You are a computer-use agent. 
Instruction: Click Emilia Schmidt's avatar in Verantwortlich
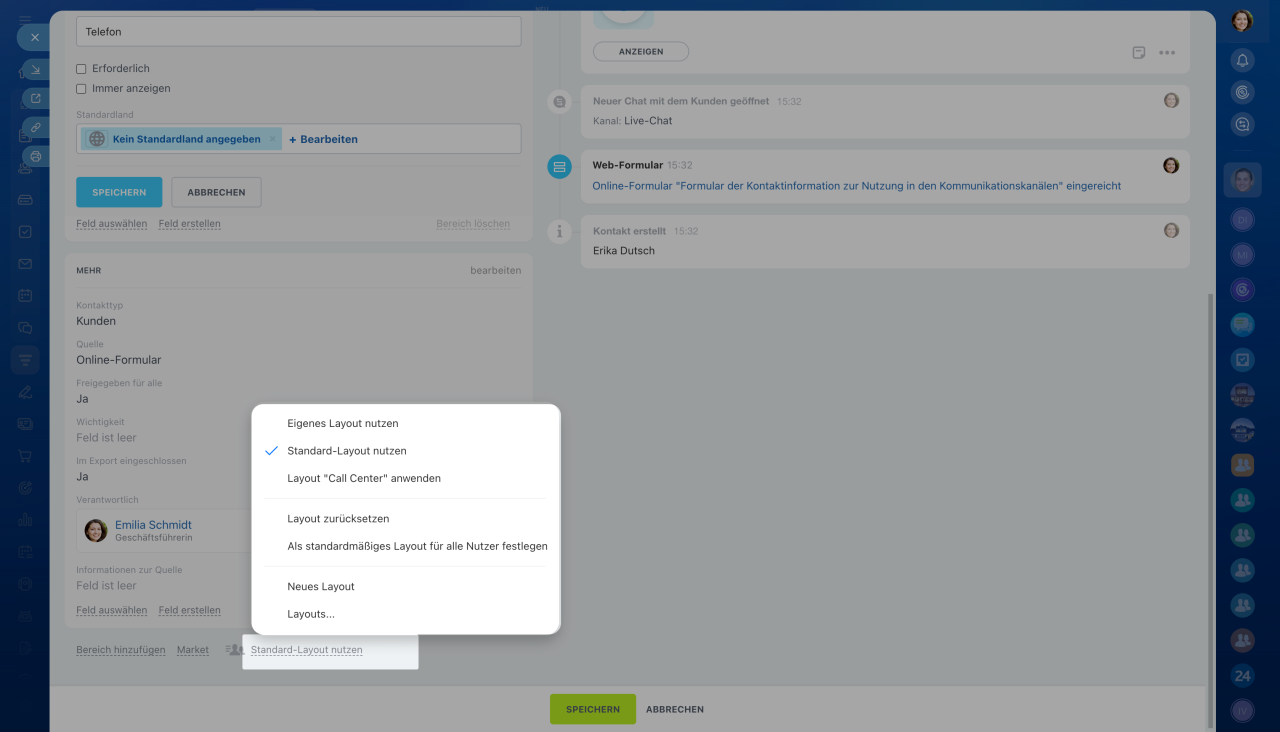(96, 531)
